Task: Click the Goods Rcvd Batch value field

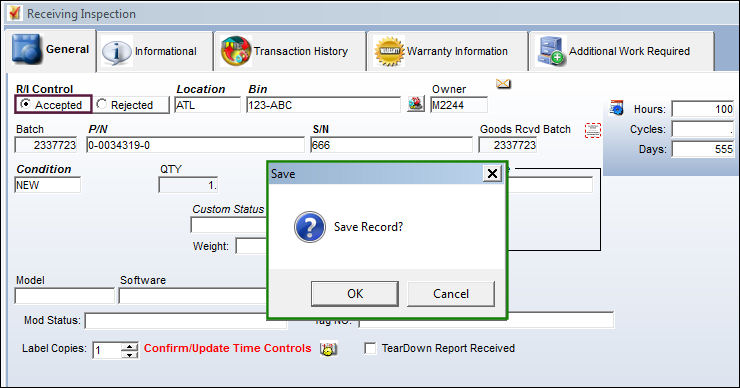Action: pos(507,145)
